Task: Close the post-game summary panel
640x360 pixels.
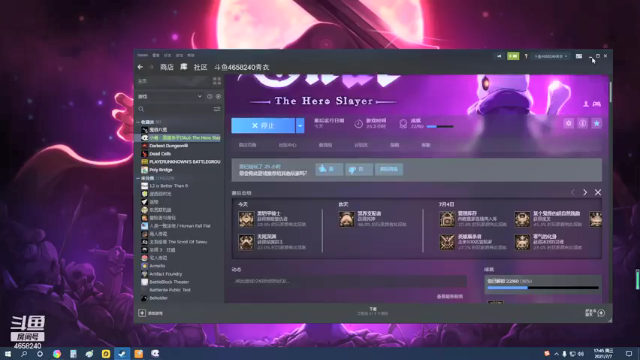Action: click(x=598, y=192)
